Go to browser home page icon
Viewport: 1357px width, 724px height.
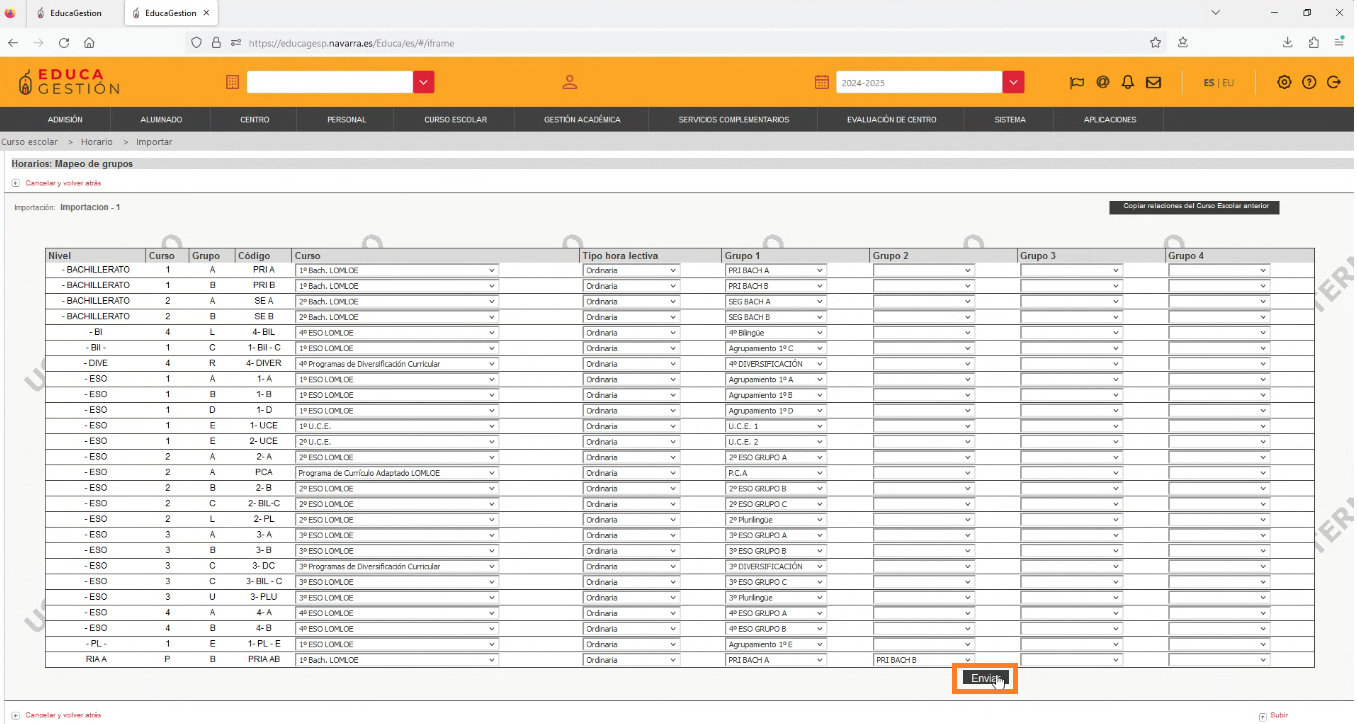(x=89, y=43)
